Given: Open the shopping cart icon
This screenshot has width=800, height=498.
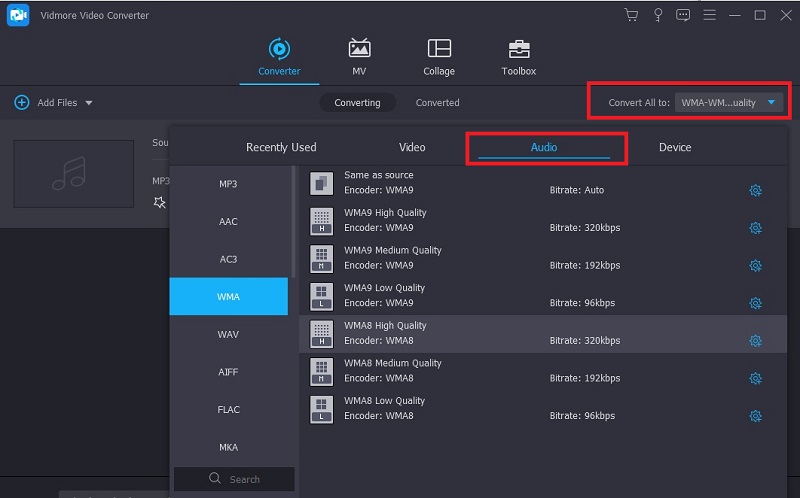Looking at the screenshot, I should pyautogui.click(x=631, y=15).
